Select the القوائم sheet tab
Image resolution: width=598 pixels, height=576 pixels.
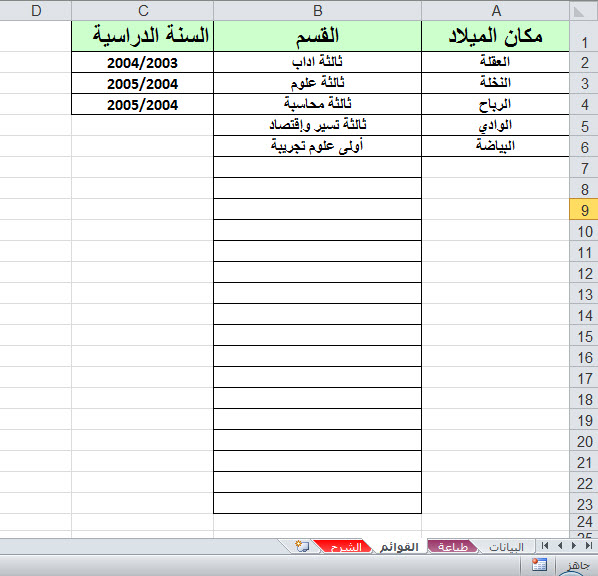pyautogui.click(x=399, y=547)
